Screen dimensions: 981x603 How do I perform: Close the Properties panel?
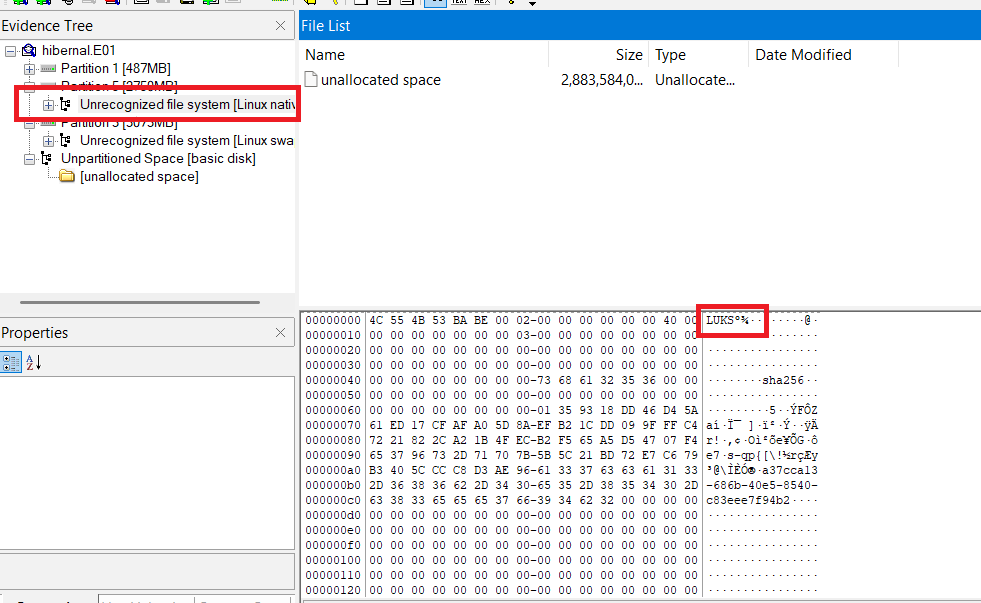280,333
